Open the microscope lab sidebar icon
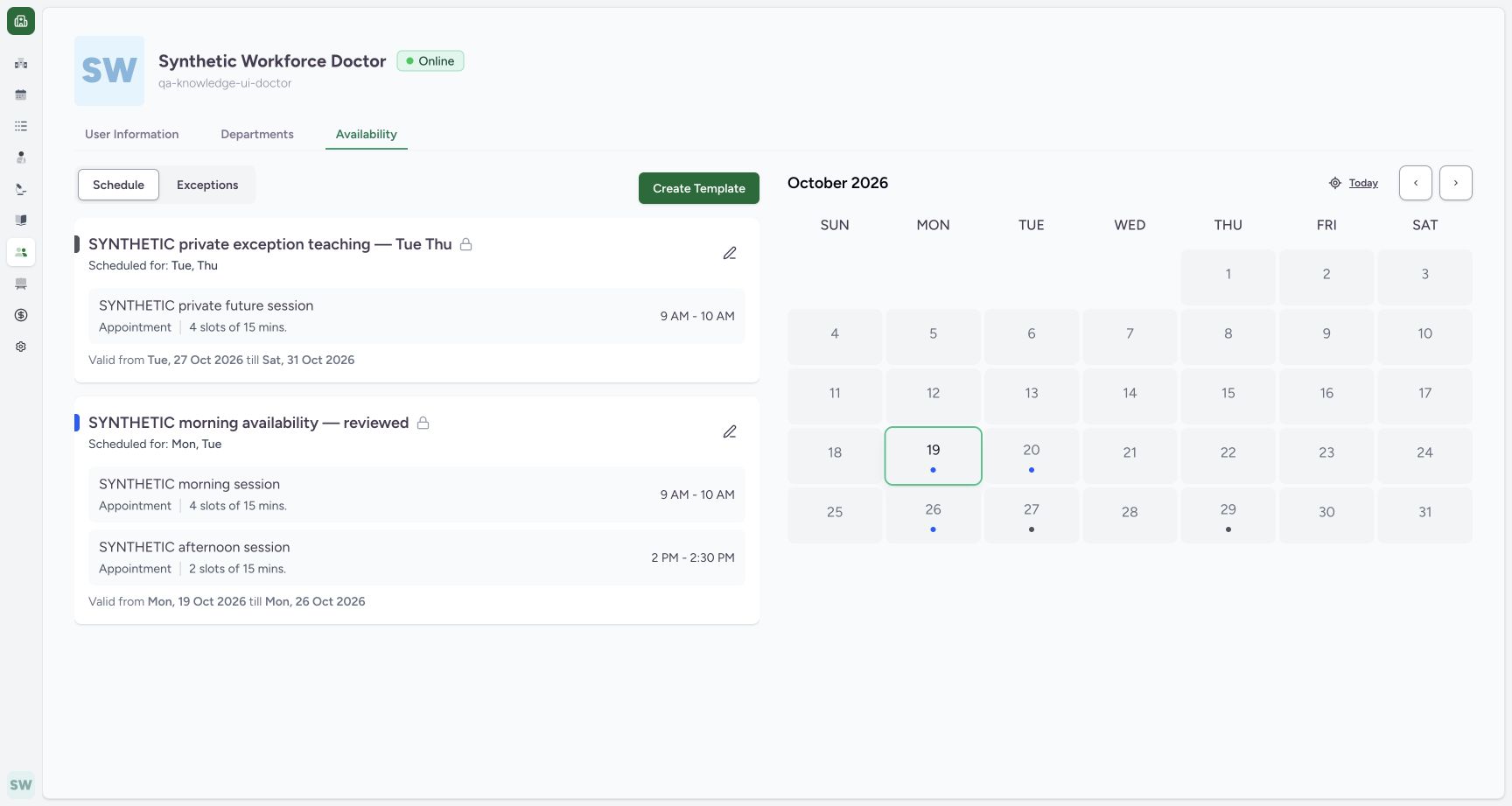 tap(21, 189)
